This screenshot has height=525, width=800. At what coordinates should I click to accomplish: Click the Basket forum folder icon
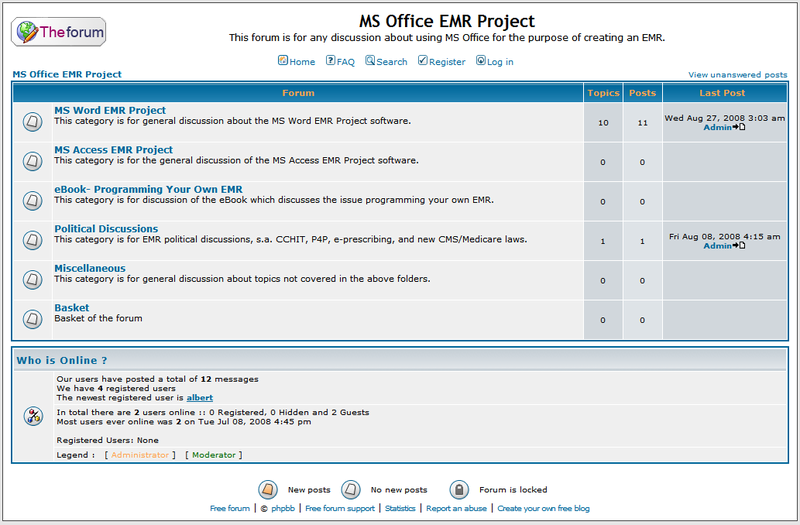point(33,319)
